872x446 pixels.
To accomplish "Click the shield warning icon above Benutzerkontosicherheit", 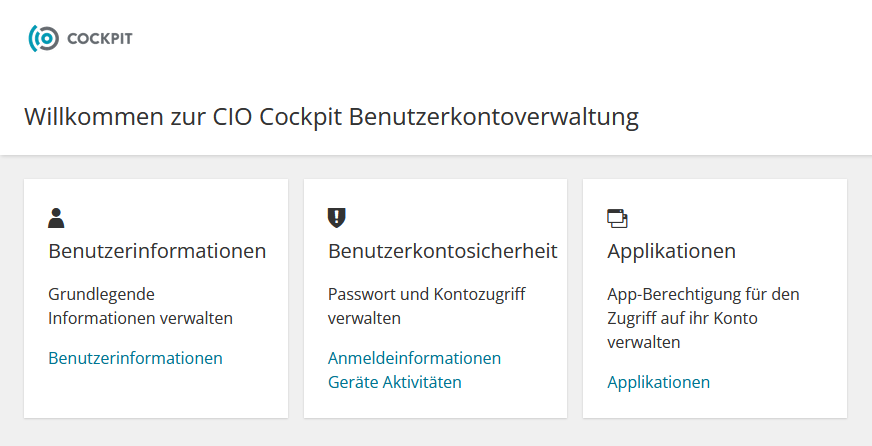I will [336, 218].
